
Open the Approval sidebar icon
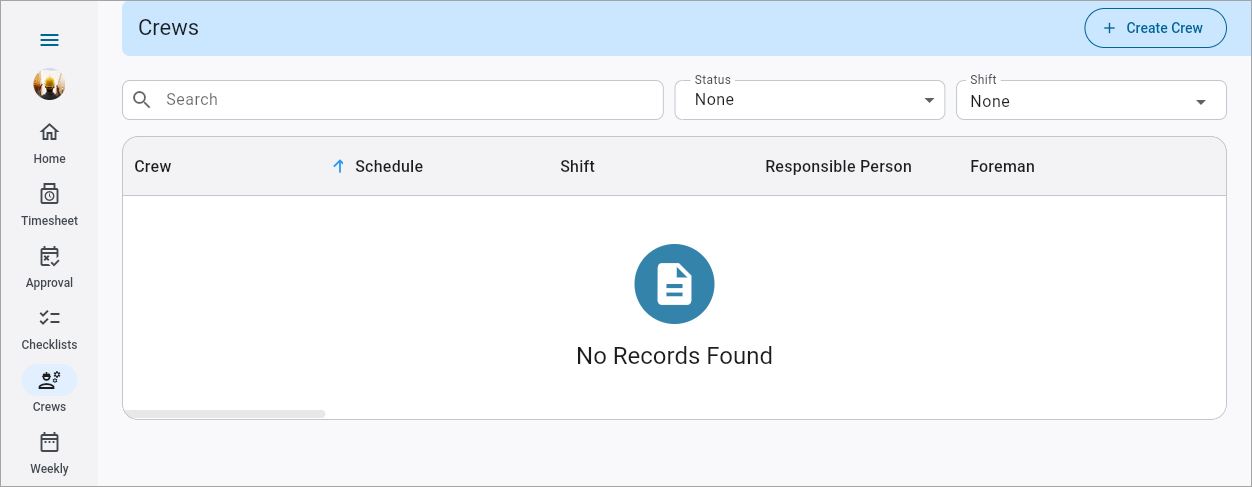coord(49,256)
